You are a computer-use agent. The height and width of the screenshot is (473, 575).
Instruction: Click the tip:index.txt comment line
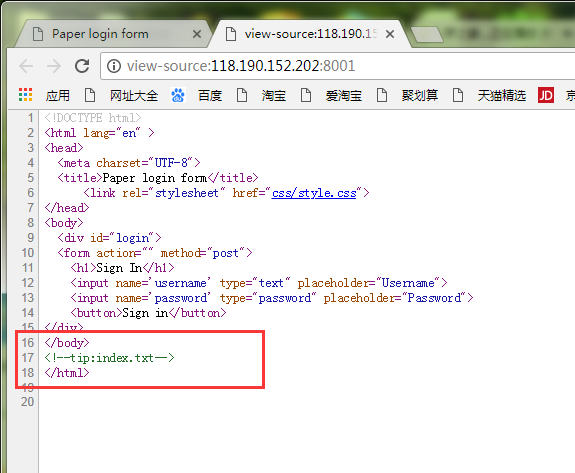tap(110, 358)
